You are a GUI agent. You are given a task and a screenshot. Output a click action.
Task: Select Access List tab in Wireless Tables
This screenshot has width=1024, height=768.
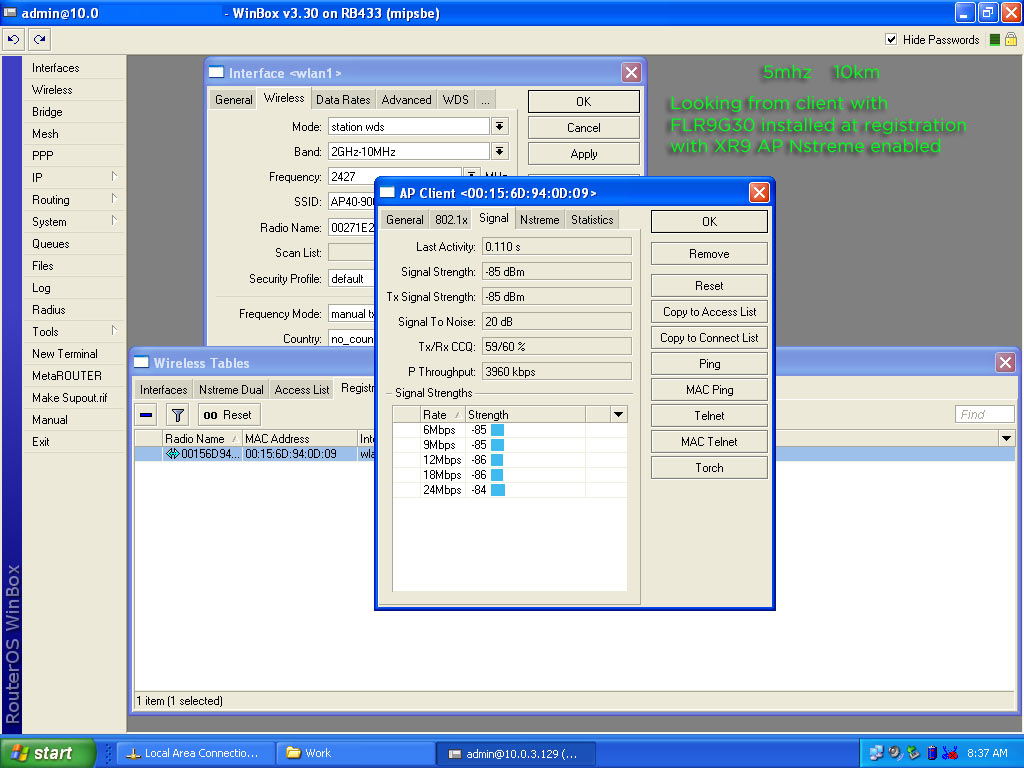[302, 390]
